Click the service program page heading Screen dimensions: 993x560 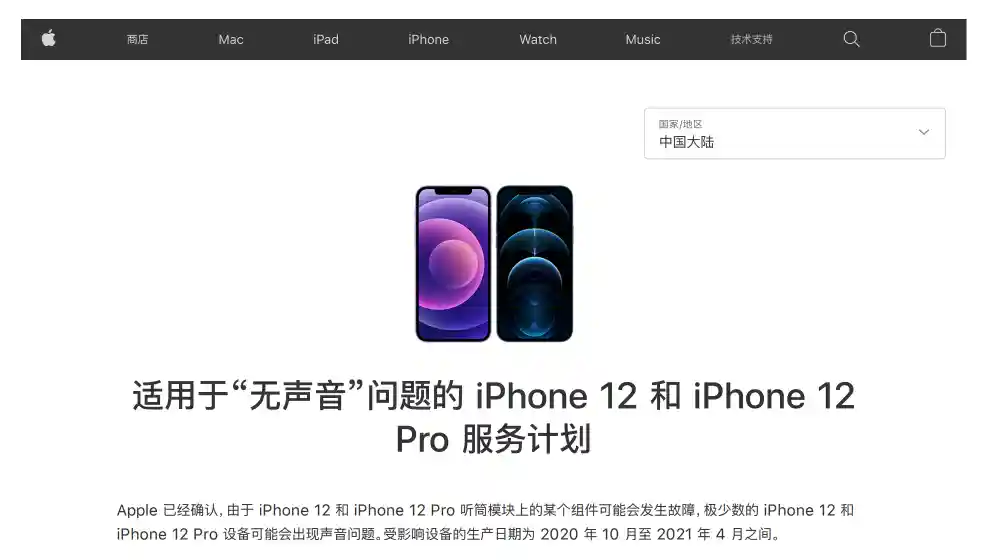493,417
